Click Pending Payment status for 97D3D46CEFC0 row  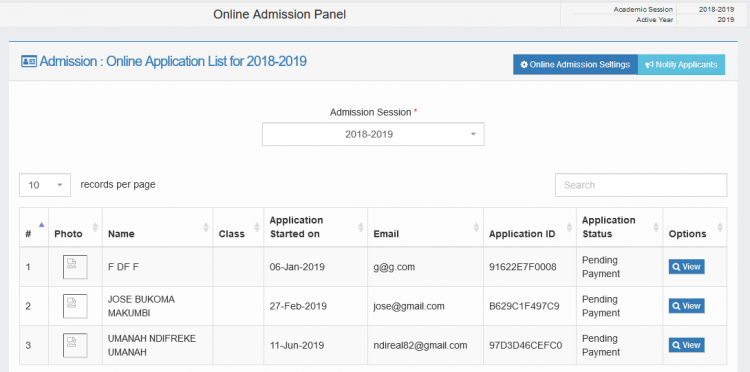pos(601,345)
